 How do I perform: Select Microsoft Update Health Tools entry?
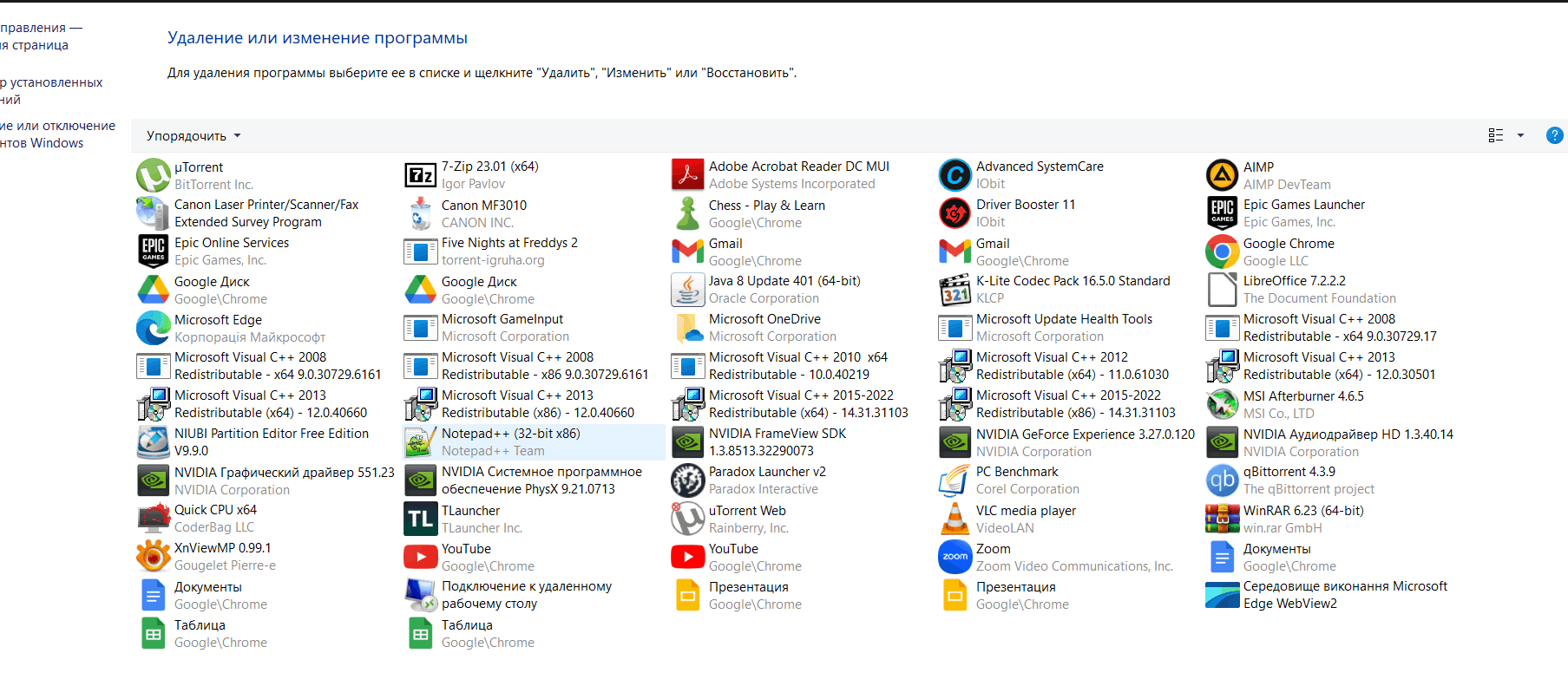pyautogui.click(x=1066, y=328)
